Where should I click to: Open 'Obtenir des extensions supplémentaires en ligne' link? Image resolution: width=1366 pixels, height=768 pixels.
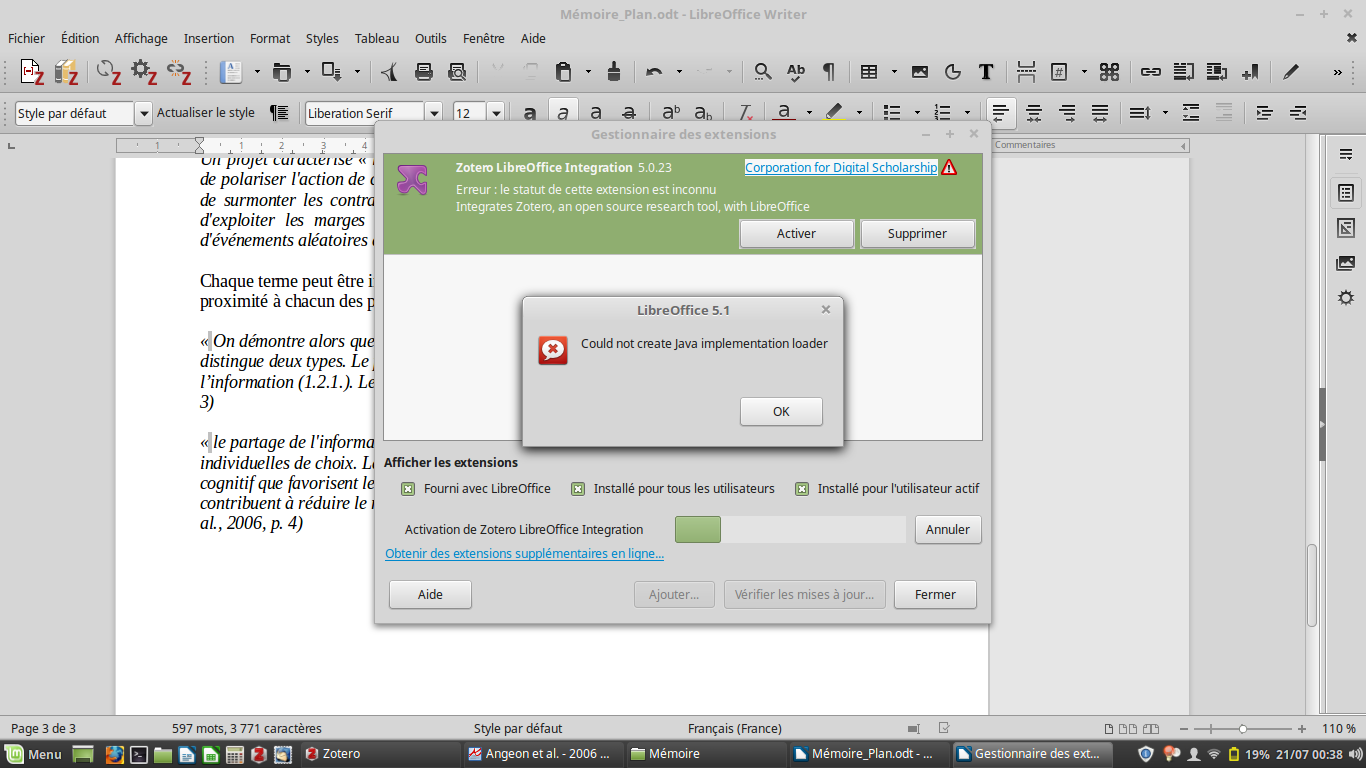pyautogui.click(x=524, y=554)
